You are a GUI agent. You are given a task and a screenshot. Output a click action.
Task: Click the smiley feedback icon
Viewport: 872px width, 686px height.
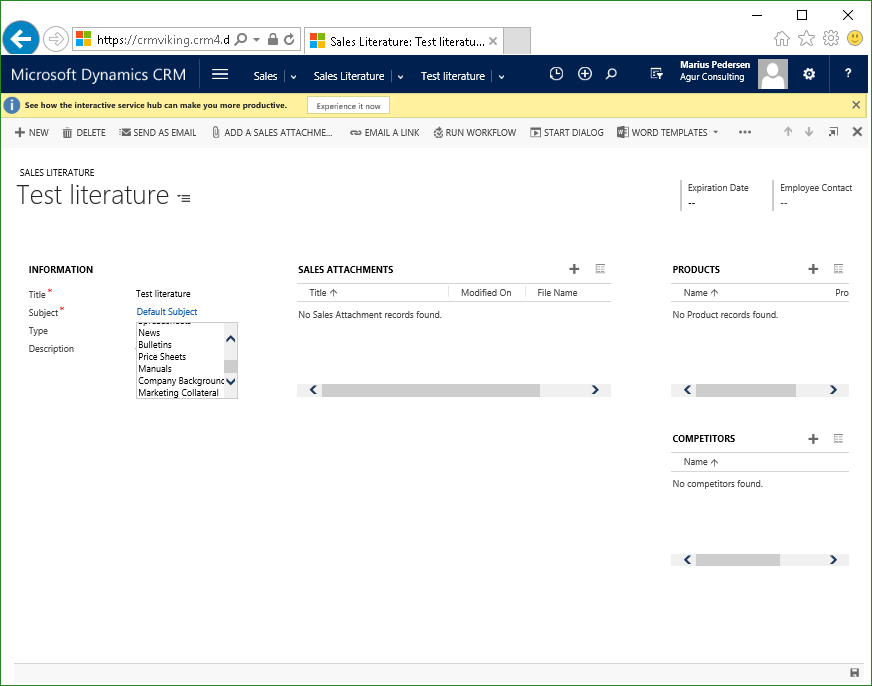pos(855,38)
